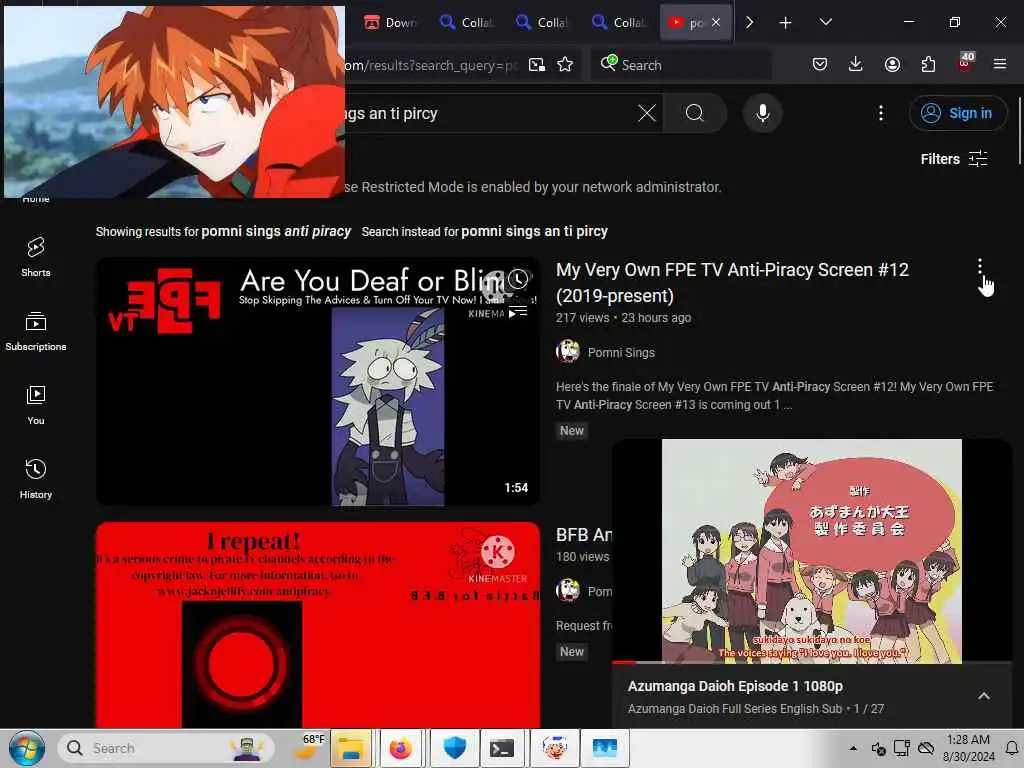Click the picture-in-picture icon in address bar
Viewport: 1024px width, 768px height.
537,65
